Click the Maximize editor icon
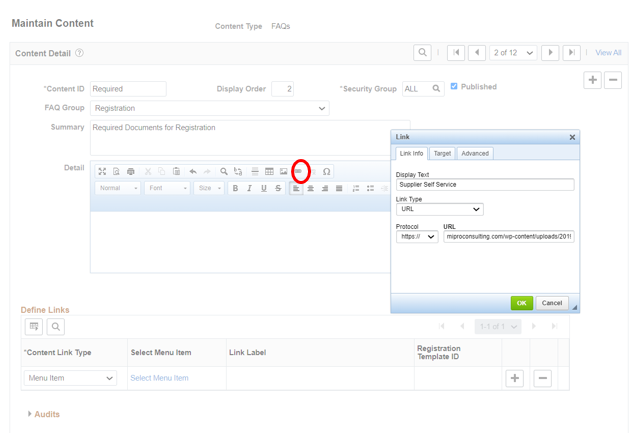 pyautogui.click(x=102, y=171)
